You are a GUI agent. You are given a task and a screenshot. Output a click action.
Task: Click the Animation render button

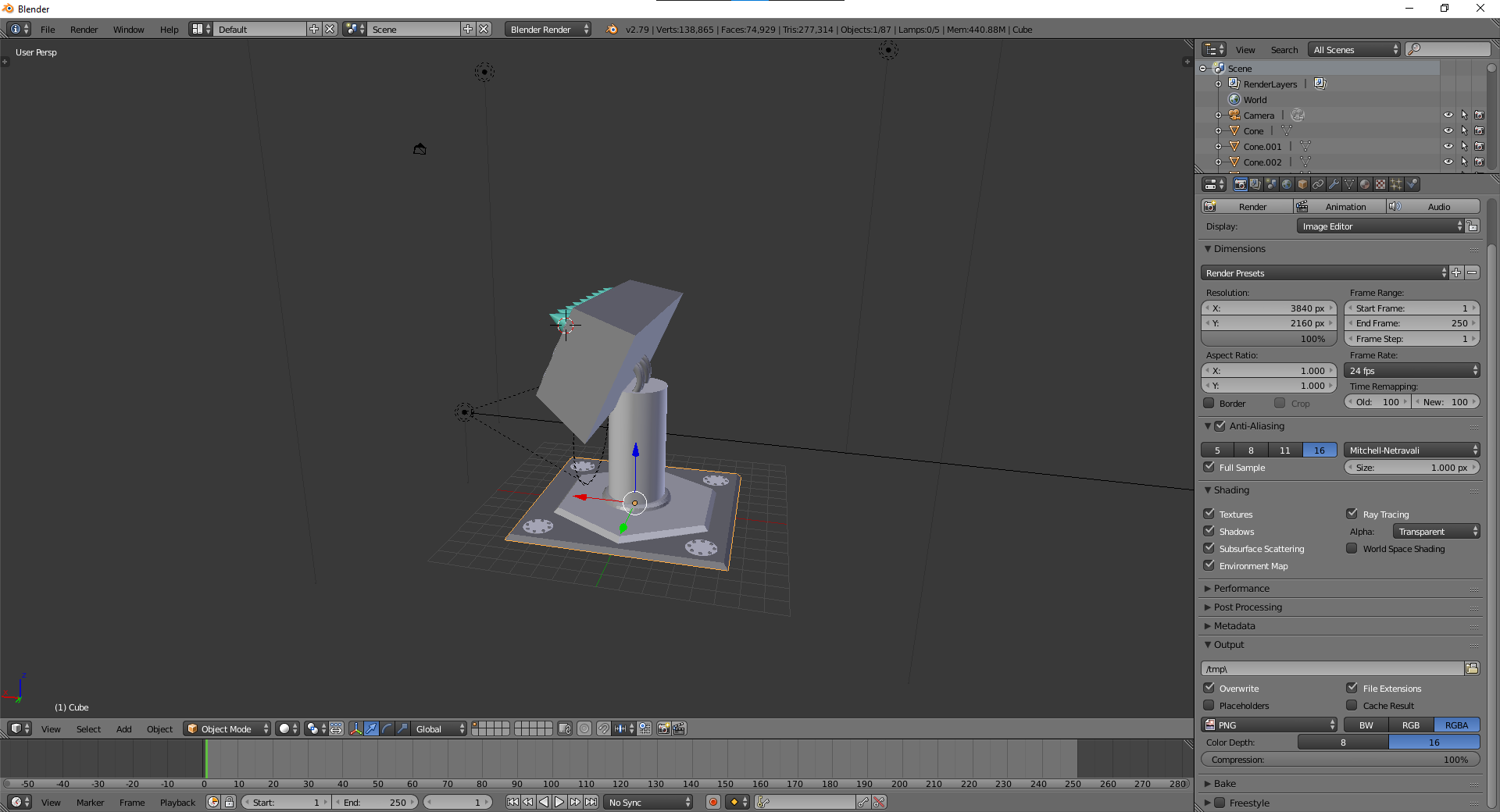coord(1339,206)
